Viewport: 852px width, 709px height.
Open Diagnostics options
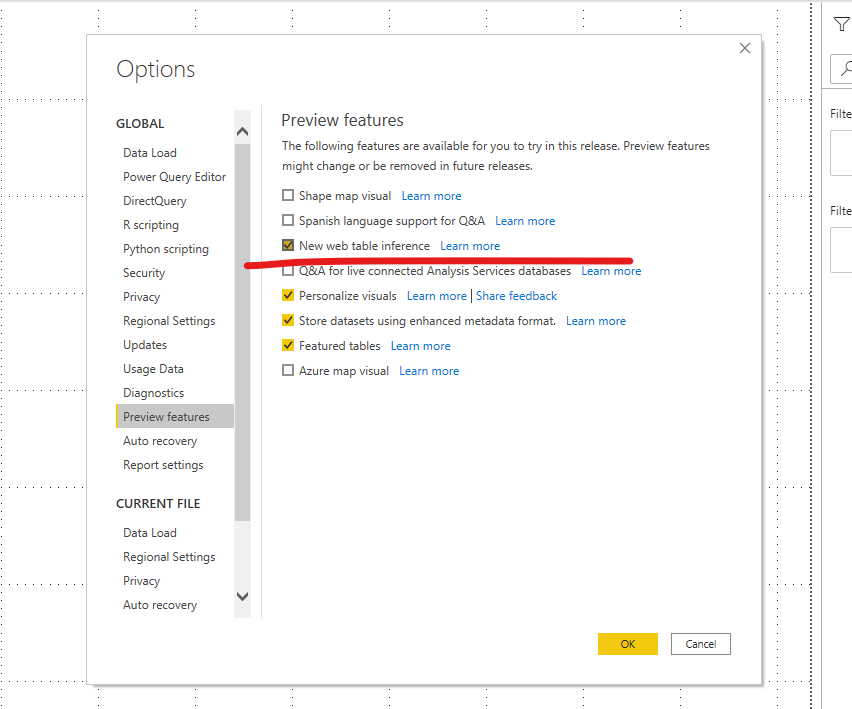153,392
